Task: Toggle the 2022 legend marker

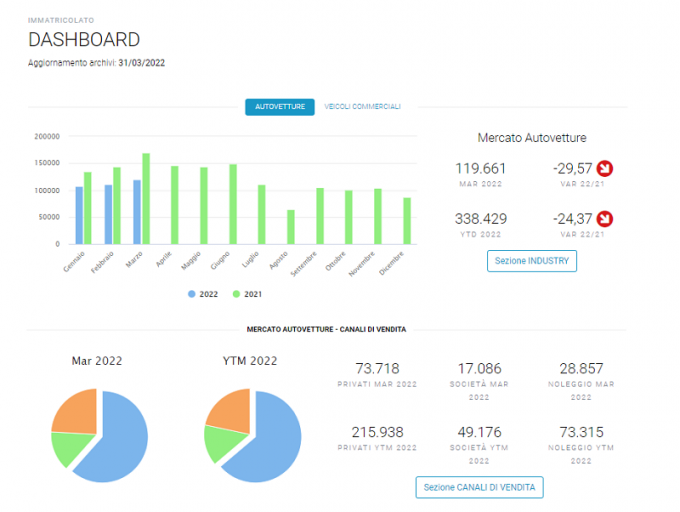Action: pyautogui.click(x=192, y=294)
